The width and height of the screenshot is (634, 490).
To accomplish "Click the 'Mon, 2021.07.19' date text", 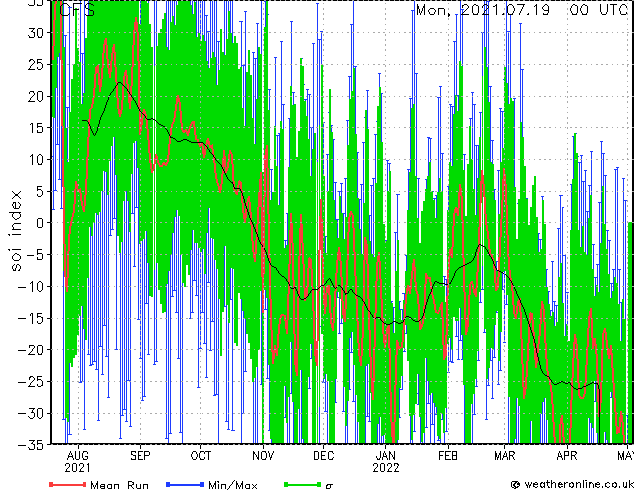I will (x=483, y=10).
